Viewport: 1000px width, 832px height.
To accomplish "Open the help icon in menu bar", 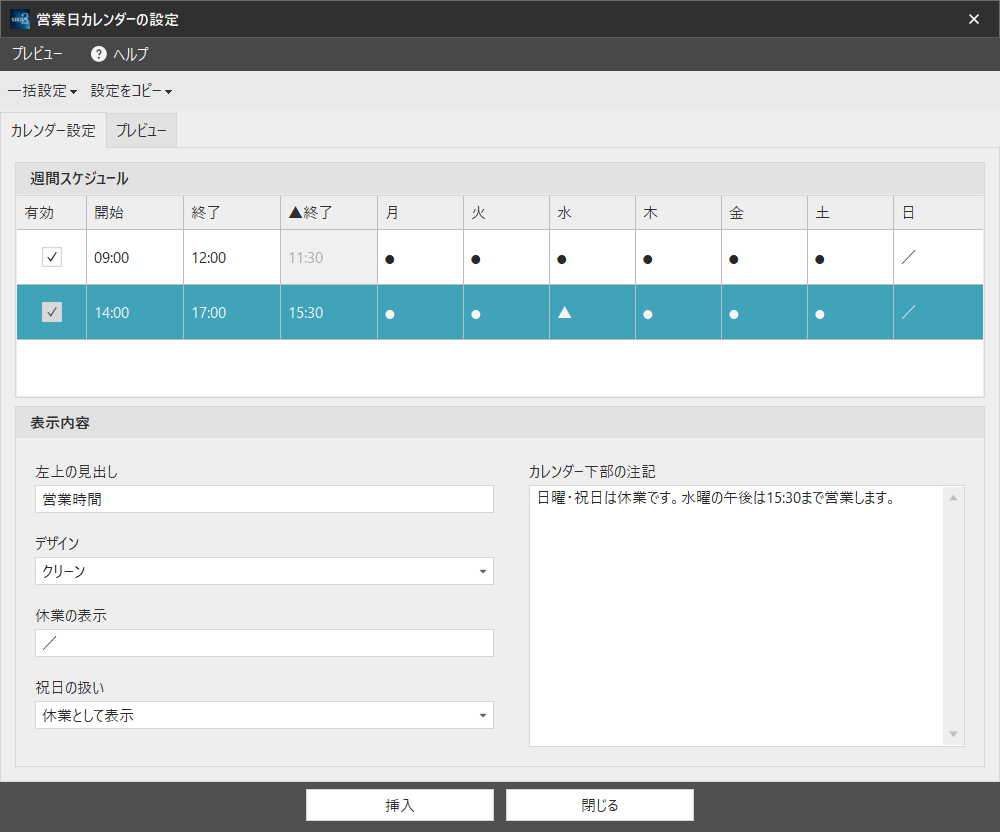I will pyautogui.click(x=98, y=54).
